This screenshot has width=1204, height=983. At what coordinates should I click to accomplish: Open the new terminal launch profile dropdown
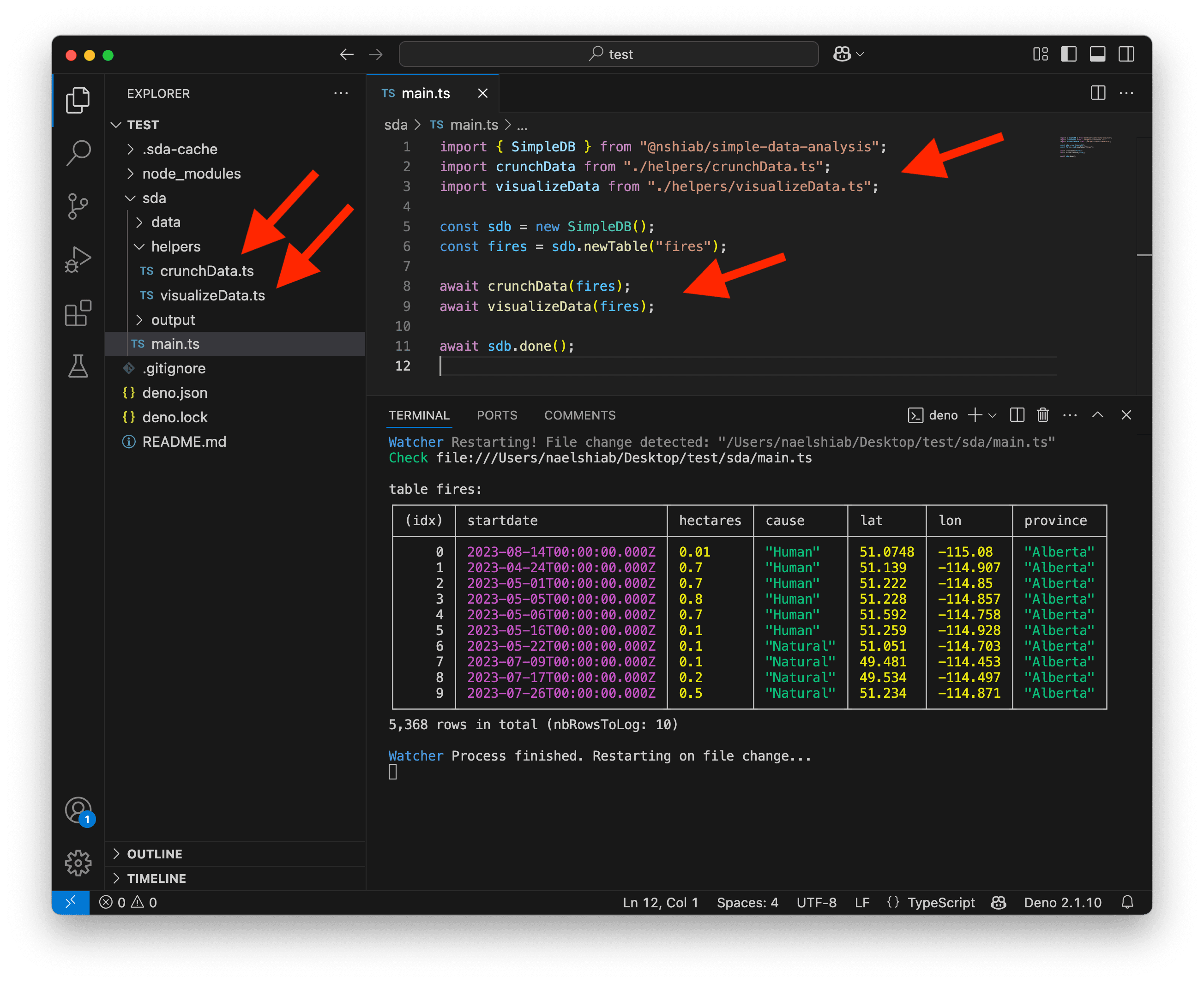[992, 415]
